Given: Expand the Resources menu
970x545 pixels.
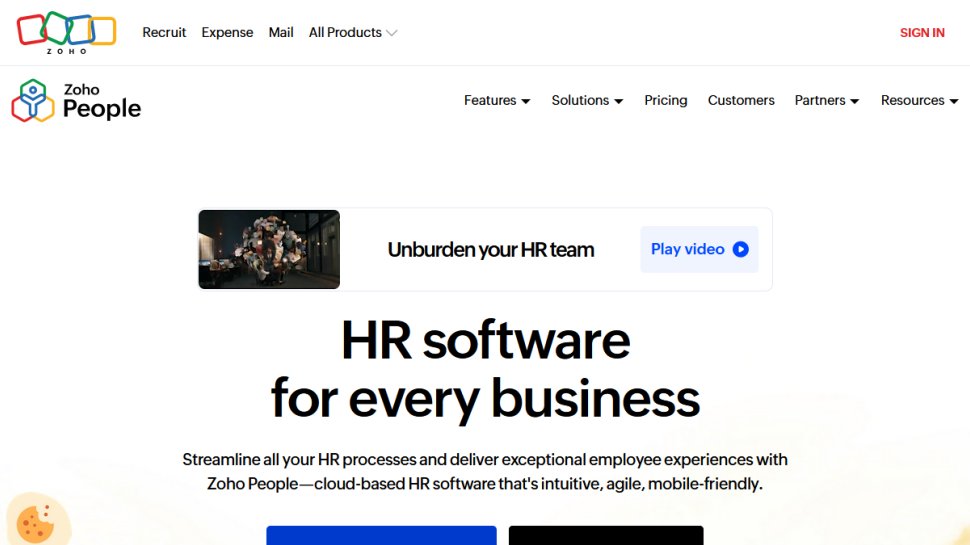Looking at the screenshot, I should pos(919,100).
